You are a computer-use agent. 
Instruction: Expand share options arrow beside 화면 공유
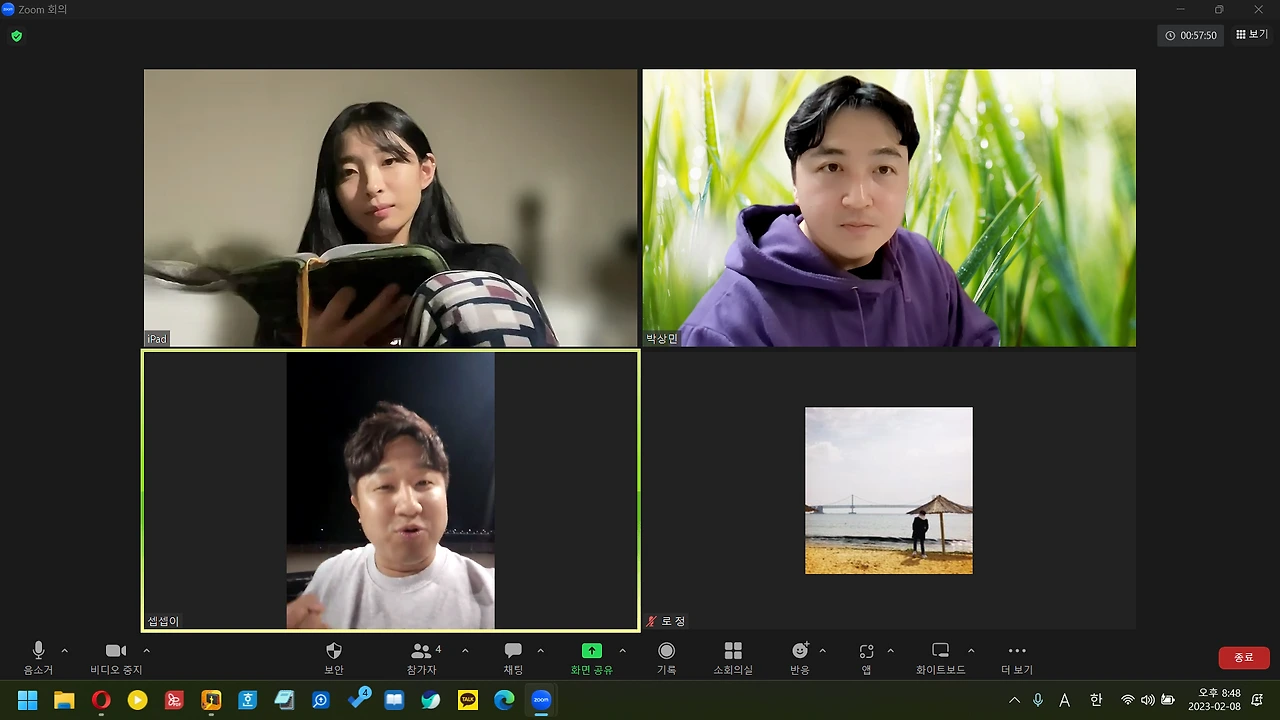[x=622, y=651]
